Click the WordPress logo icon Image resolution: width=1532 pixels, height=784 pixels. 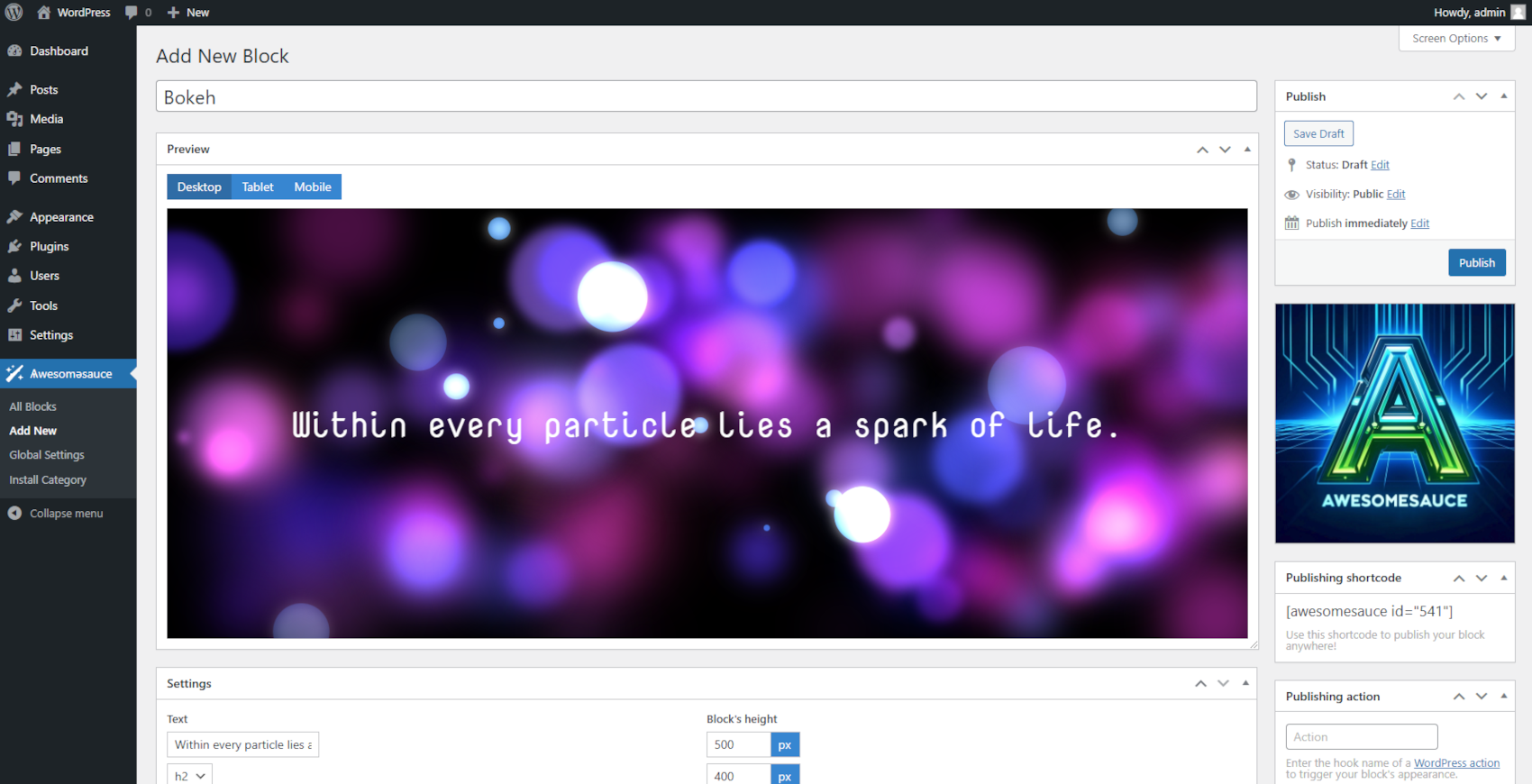[14, 13]
